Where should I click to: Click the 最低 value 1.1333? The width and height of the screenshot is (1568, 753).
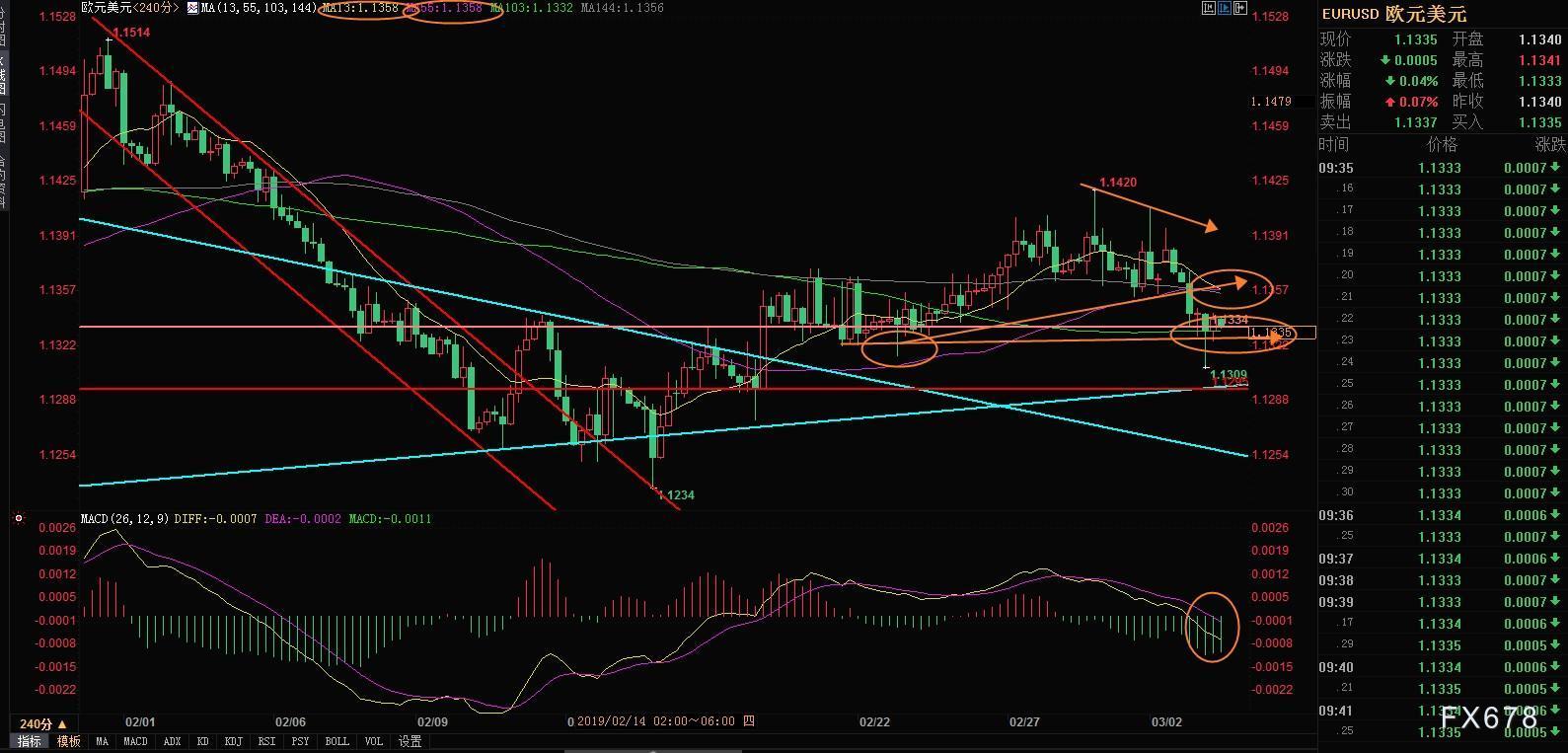[1540, 81]
